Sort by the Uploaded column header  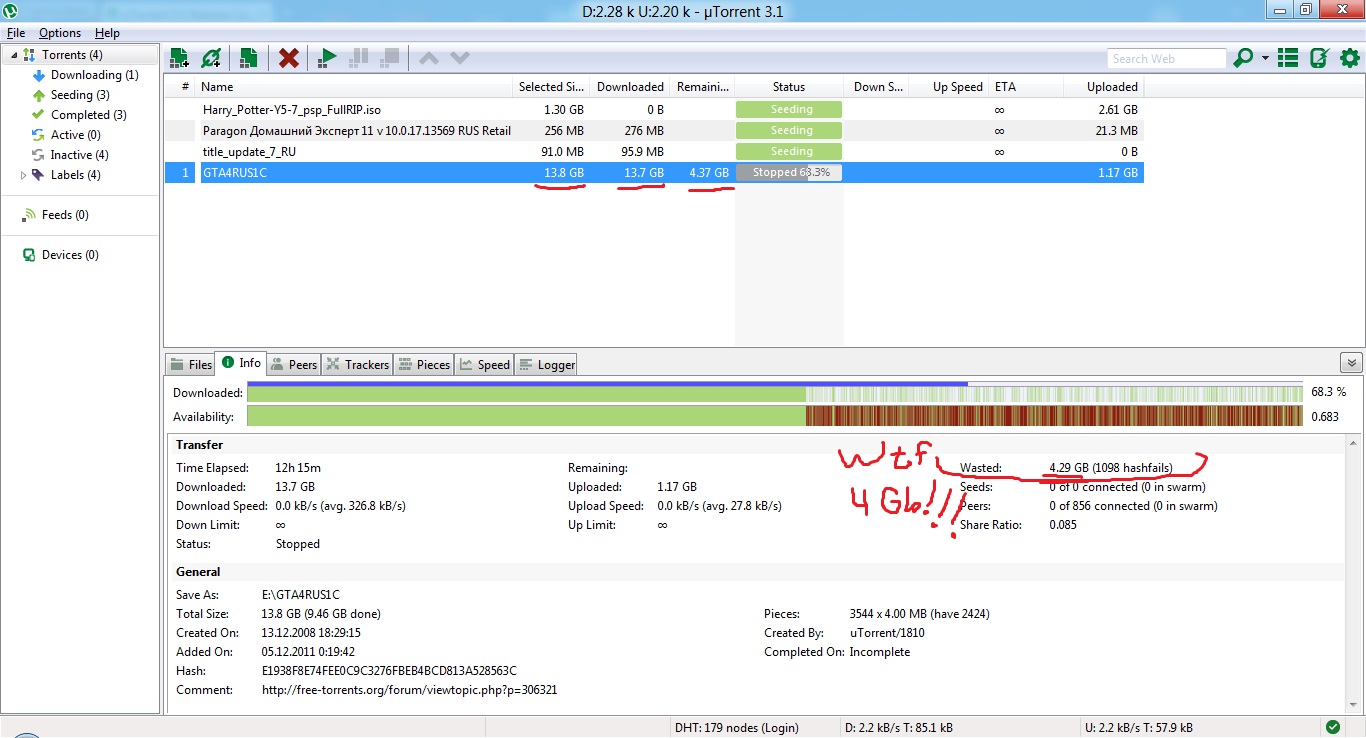point(1103,87)
